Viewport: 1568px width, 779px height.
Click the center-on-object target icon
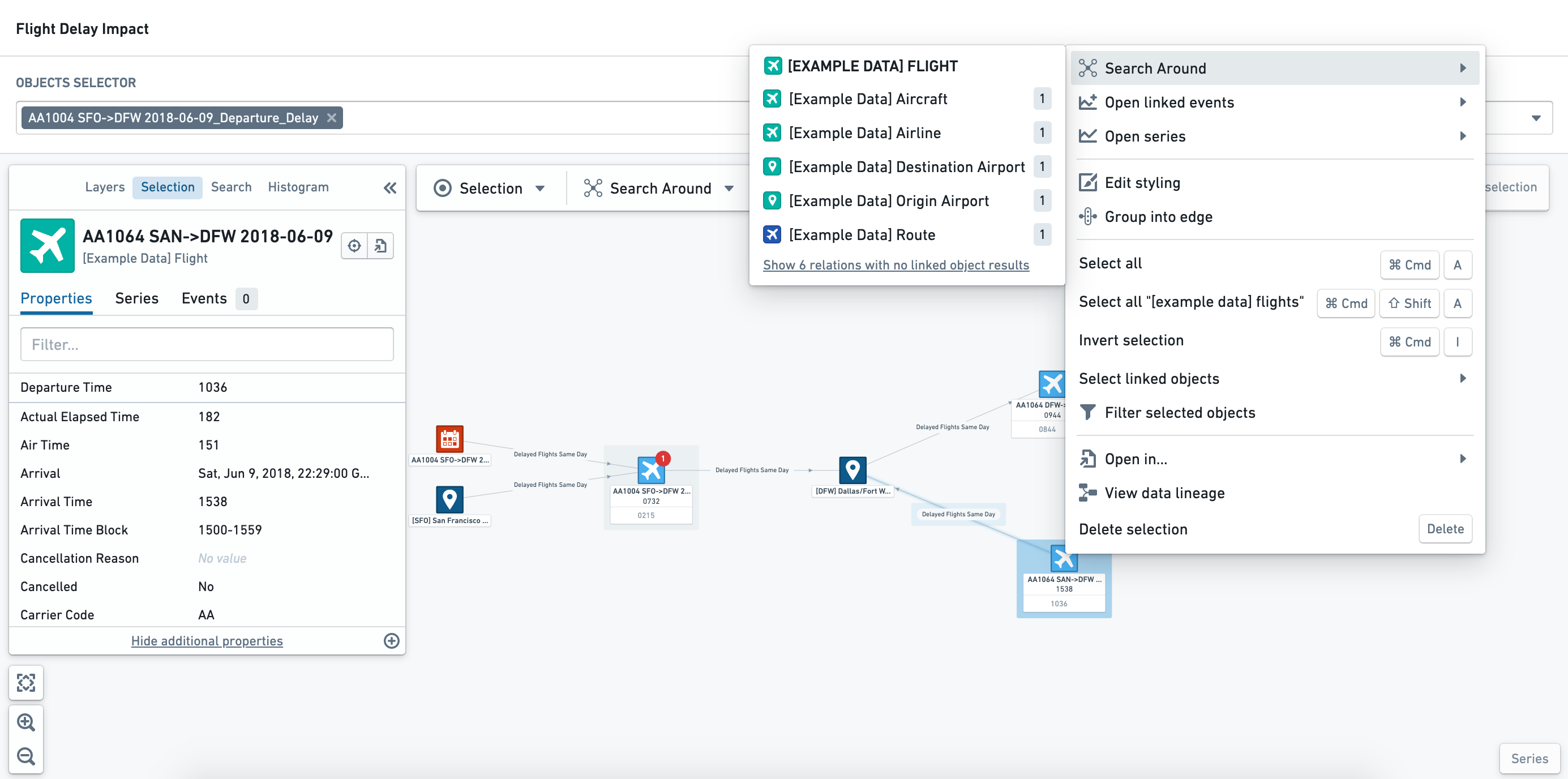click(354, 246)
